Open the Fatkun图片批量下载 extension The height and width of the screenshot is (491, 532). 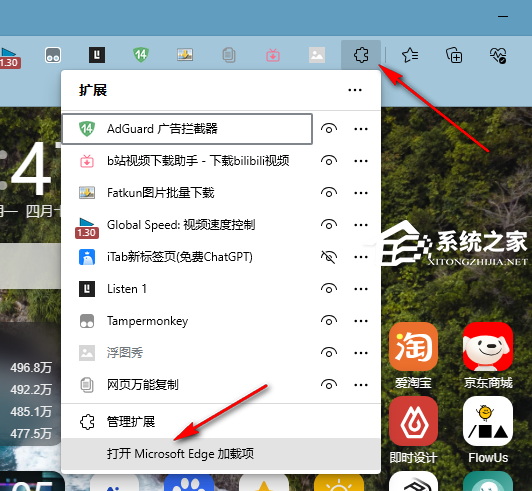point(187,193)
